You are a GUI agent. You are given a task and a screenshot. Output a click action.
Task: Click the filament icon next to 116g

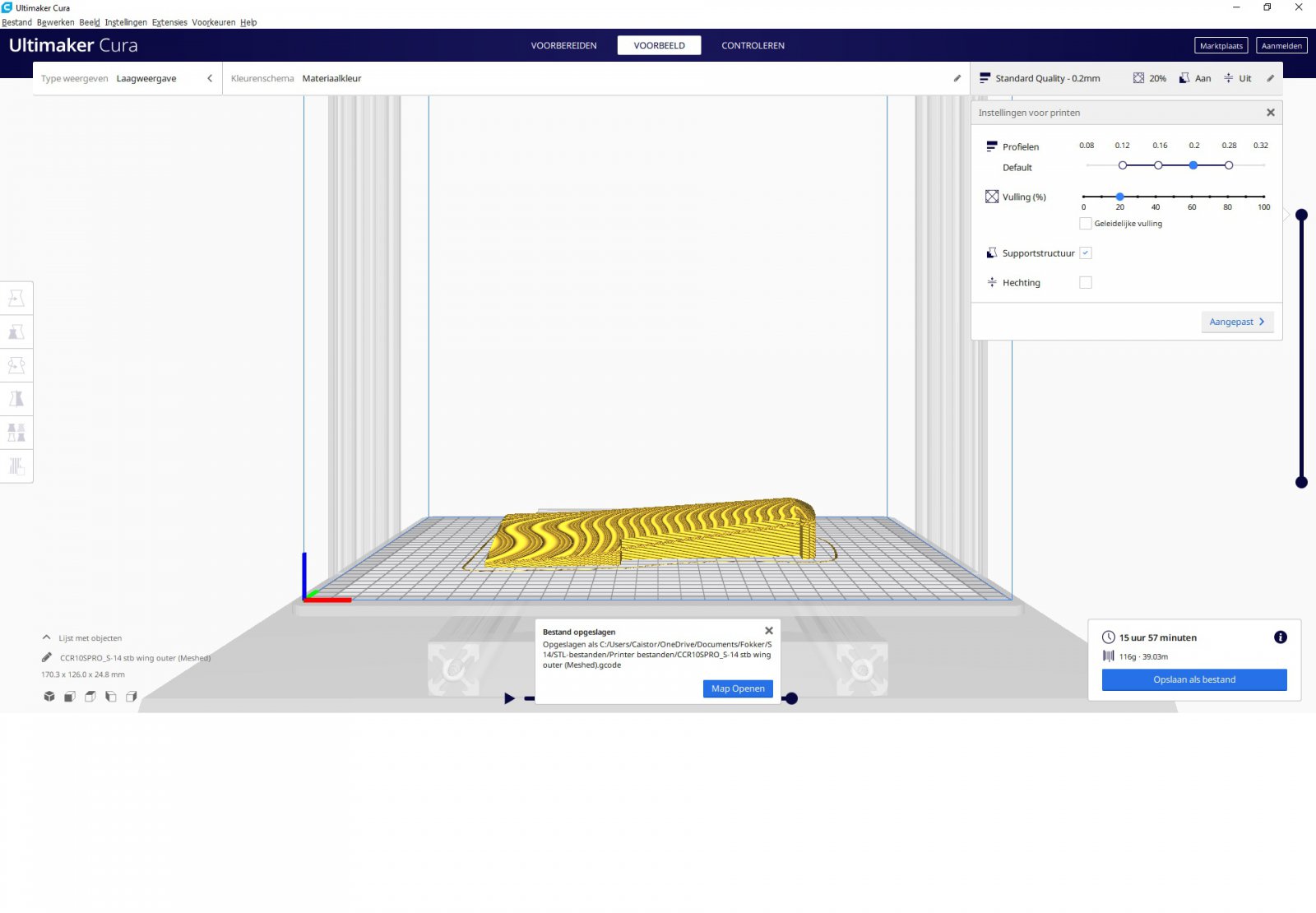pyautogui.click(x=1109, y=656)
